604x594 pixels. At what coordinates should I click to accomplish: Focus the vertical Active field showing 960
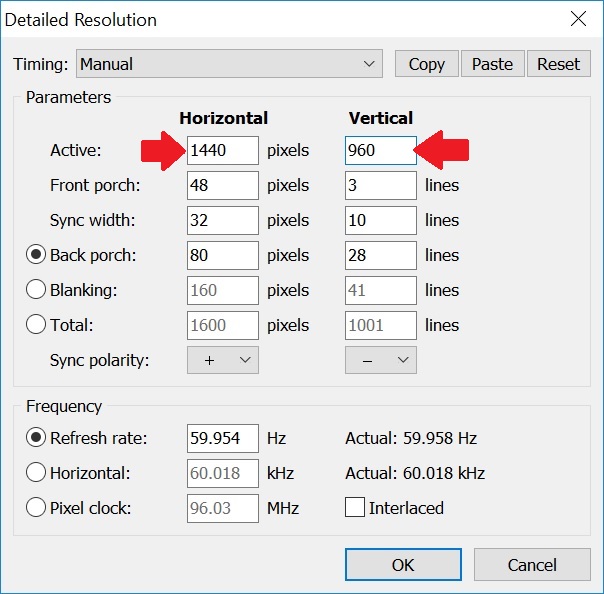point(381,150)
